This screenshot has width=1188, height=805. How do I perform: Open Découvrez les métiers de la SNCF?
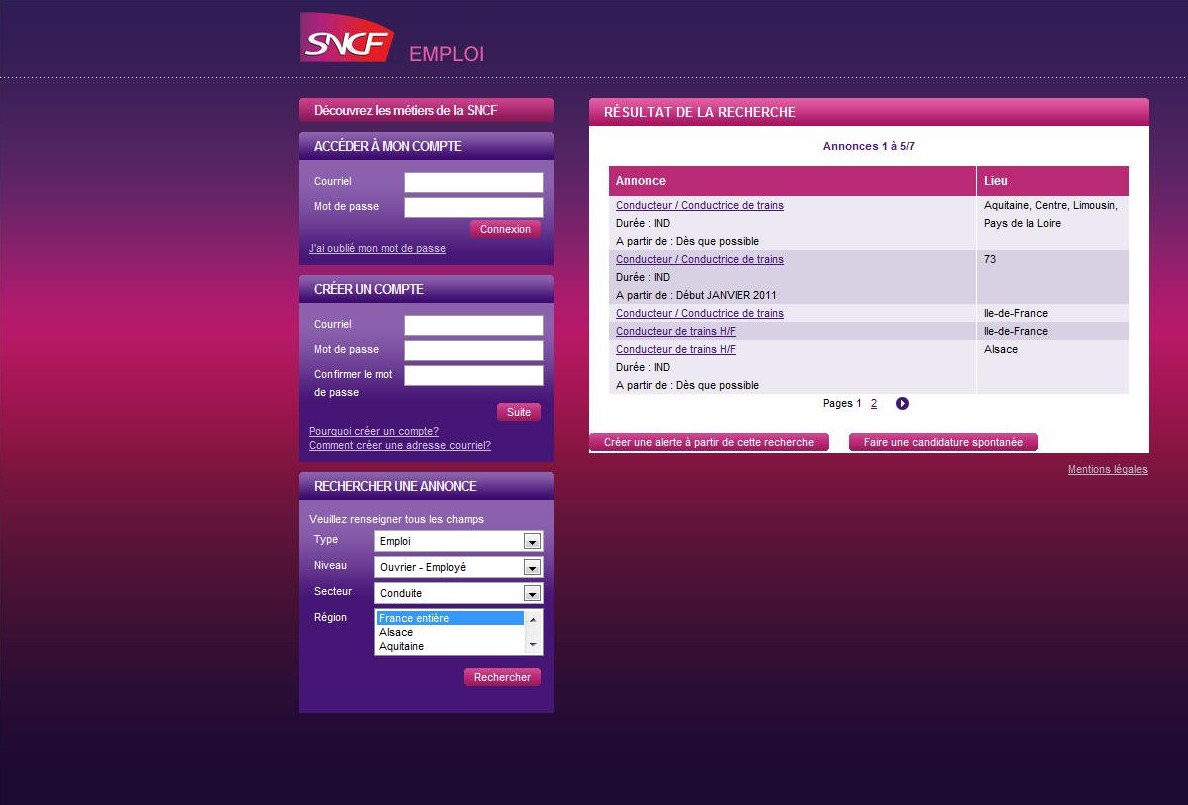pos(427,110)
